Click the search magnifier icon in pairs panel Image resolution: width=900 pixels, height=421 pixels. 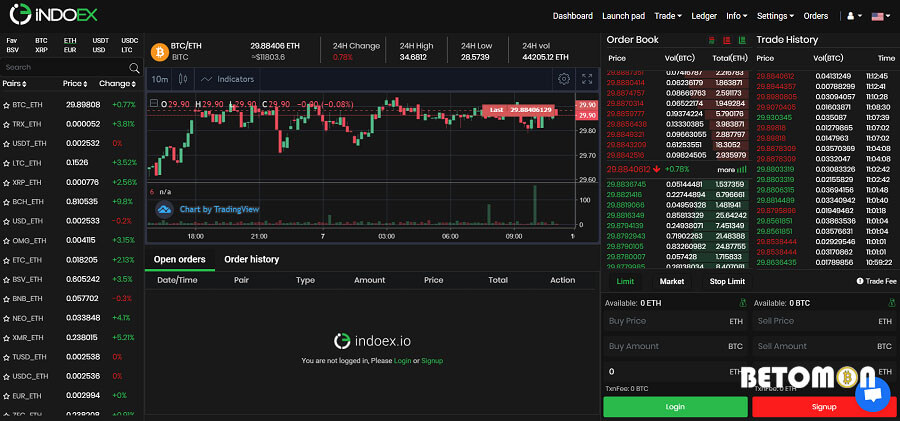click(134, 68)
